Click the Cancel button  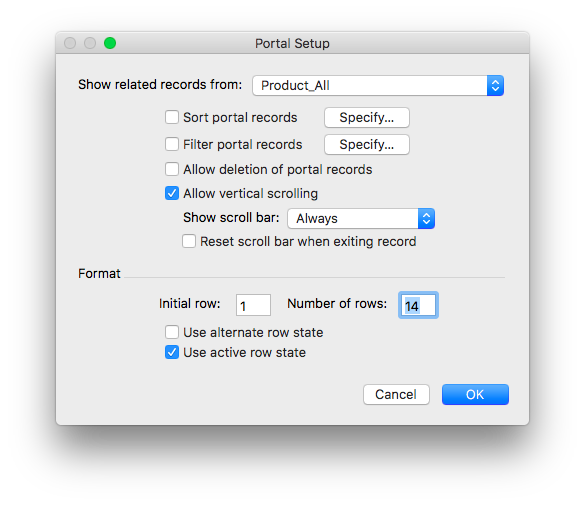396,394
